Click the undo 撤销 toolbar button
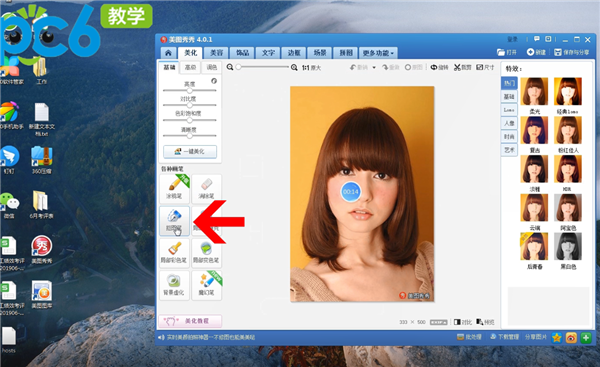 (359, 67)
